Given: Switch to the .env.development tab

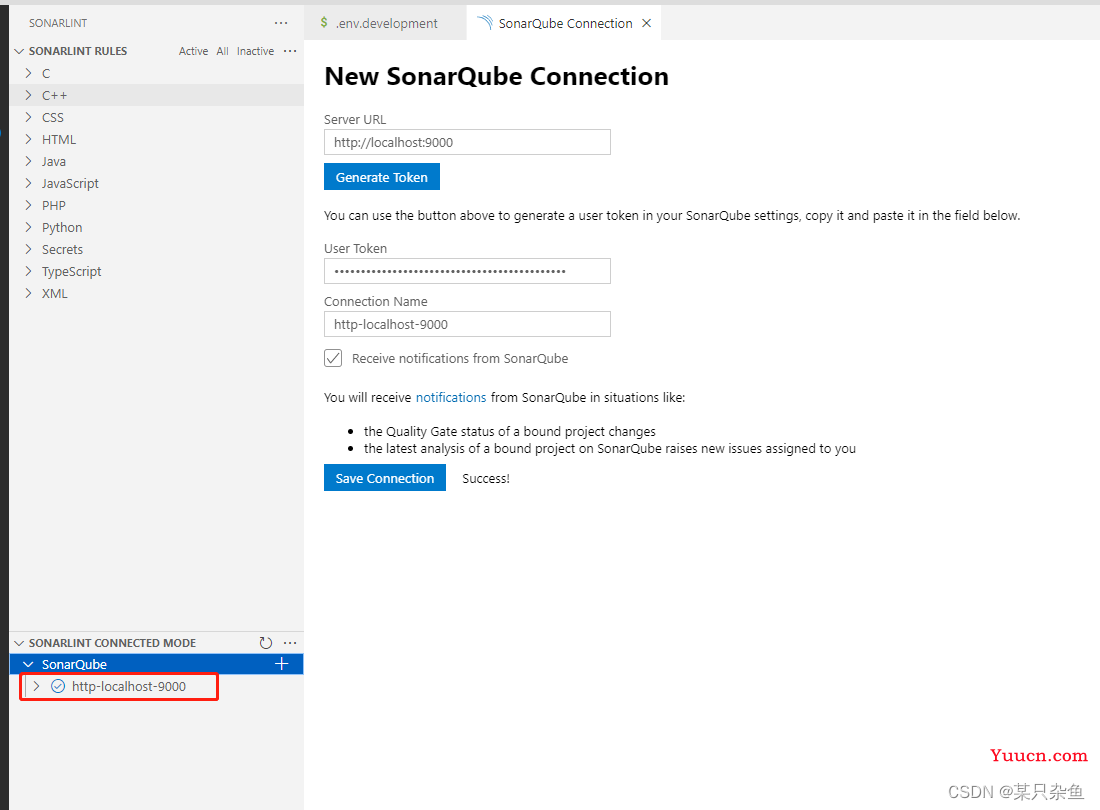Looking at the screenshot, I should click(385, 23).
